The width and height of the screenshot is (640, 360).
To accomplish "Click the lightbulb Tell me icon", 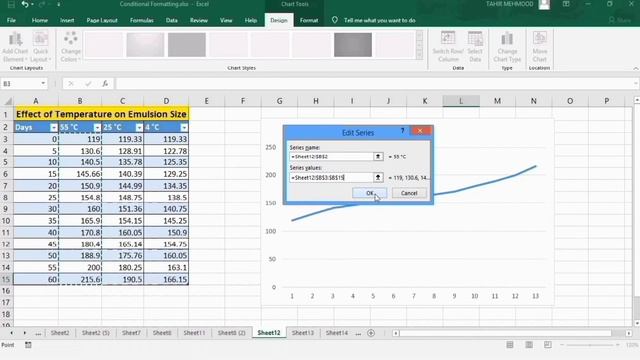I will click(335, 20).
